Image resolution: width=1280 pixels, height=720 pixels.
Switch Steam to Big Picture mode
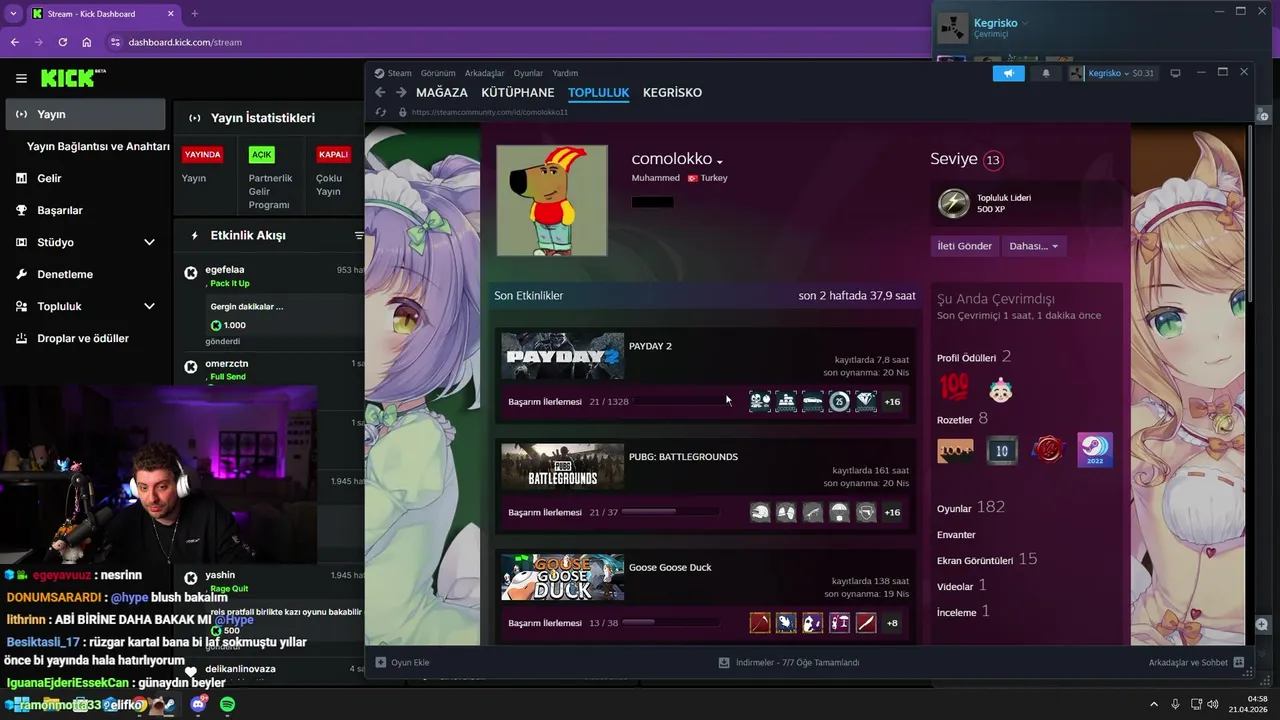pyautogui.click(x=1176, y=73)
